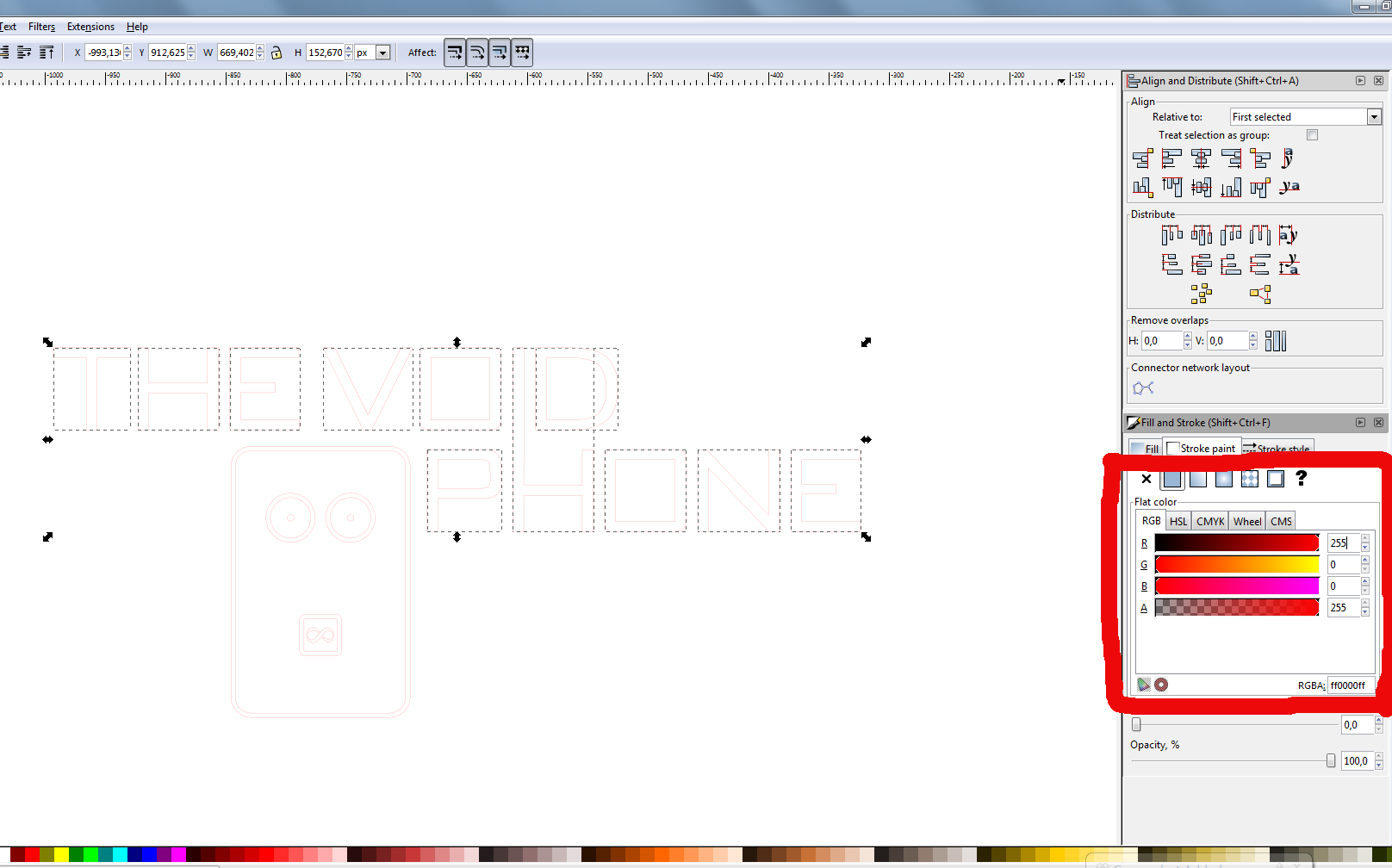Select radial gradient stroke paint
Image resolution: width=1392 pixels, height=868 pixels.
pos(1224,479)
